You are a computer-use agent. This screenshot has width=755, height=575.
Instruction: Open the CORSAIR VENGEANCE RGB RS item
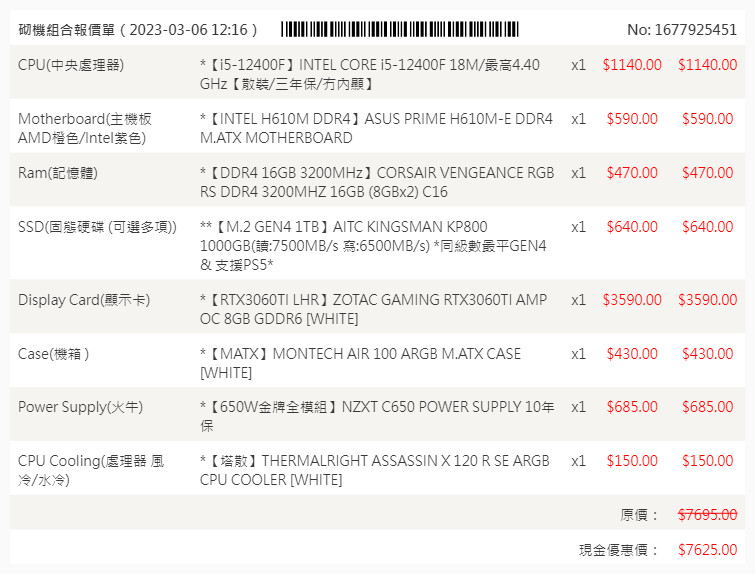[375, 182]
